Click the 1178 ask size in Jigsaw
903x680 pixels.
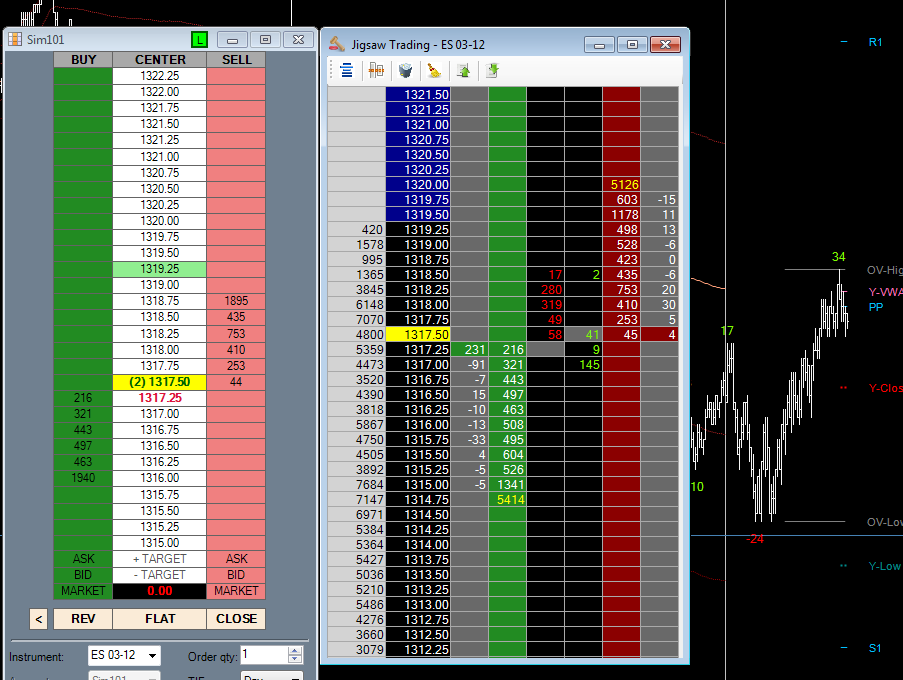[x=621, y=214]
